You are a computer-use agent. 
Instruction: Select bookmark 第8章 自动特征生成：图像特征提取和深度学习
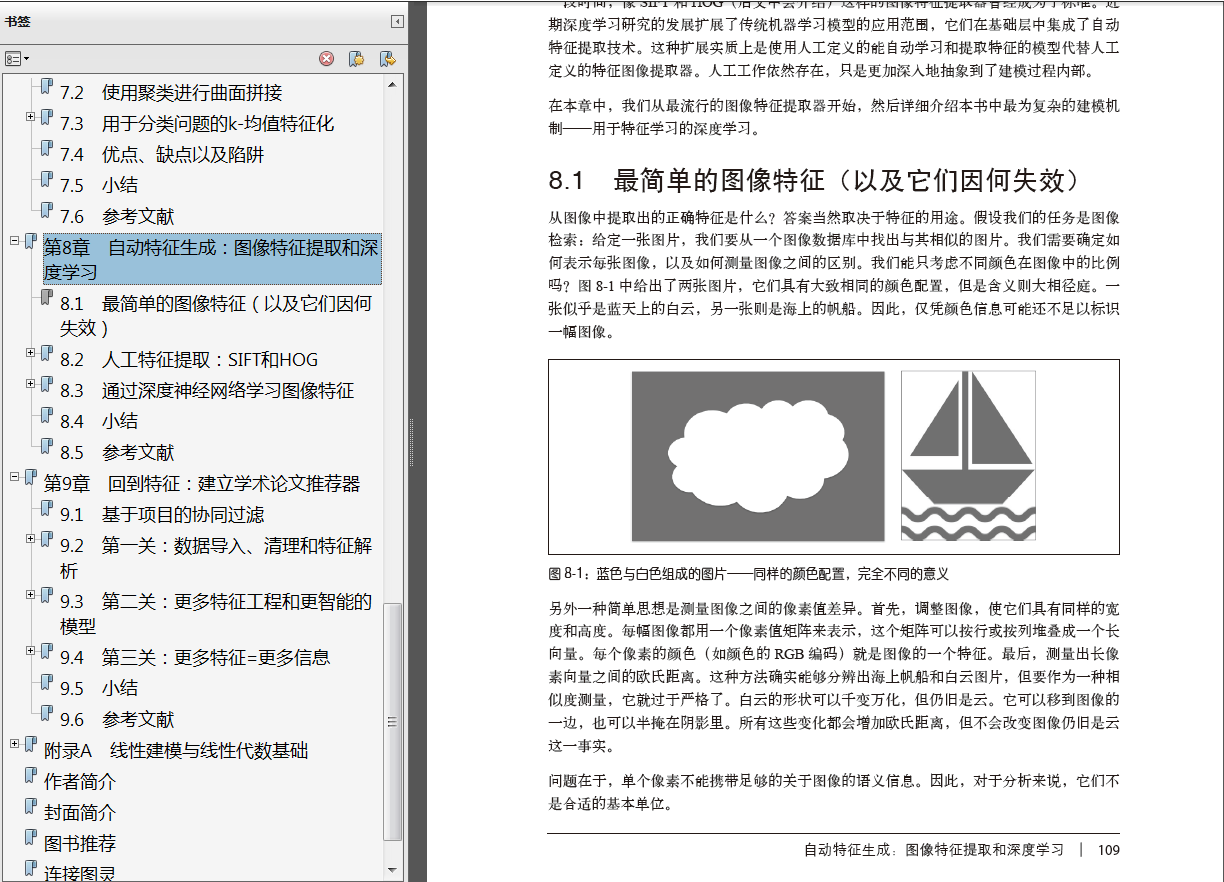212,260
